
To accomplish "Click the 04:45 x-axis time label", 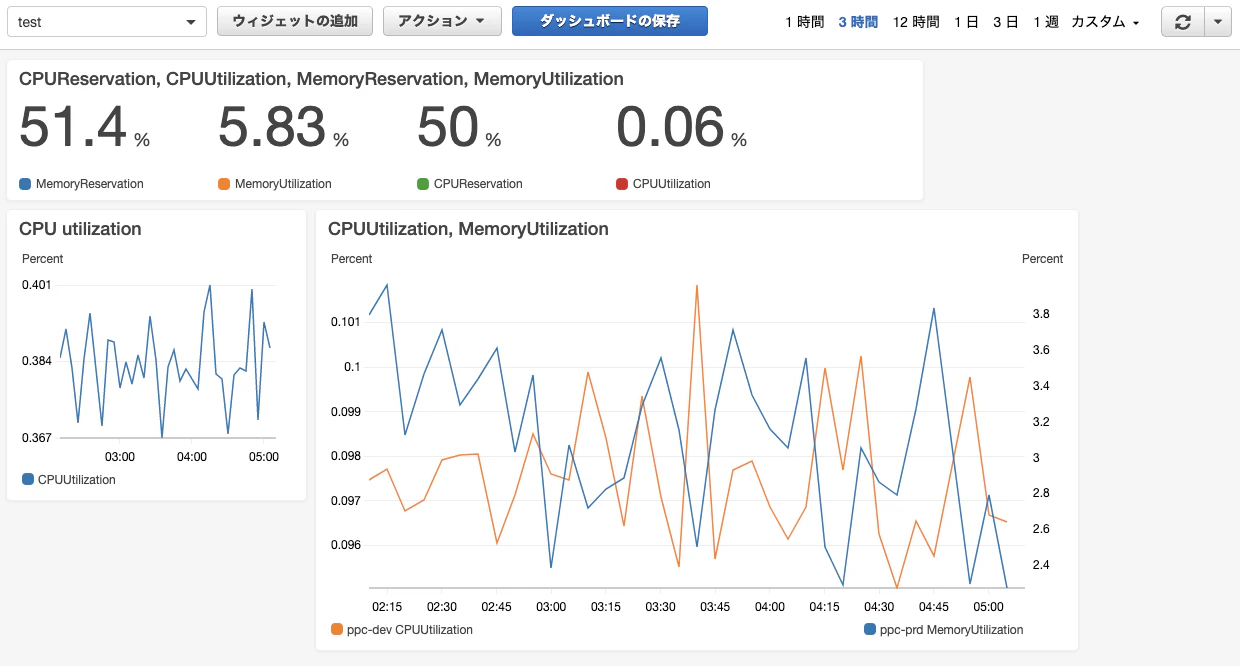I will (934, 607).
